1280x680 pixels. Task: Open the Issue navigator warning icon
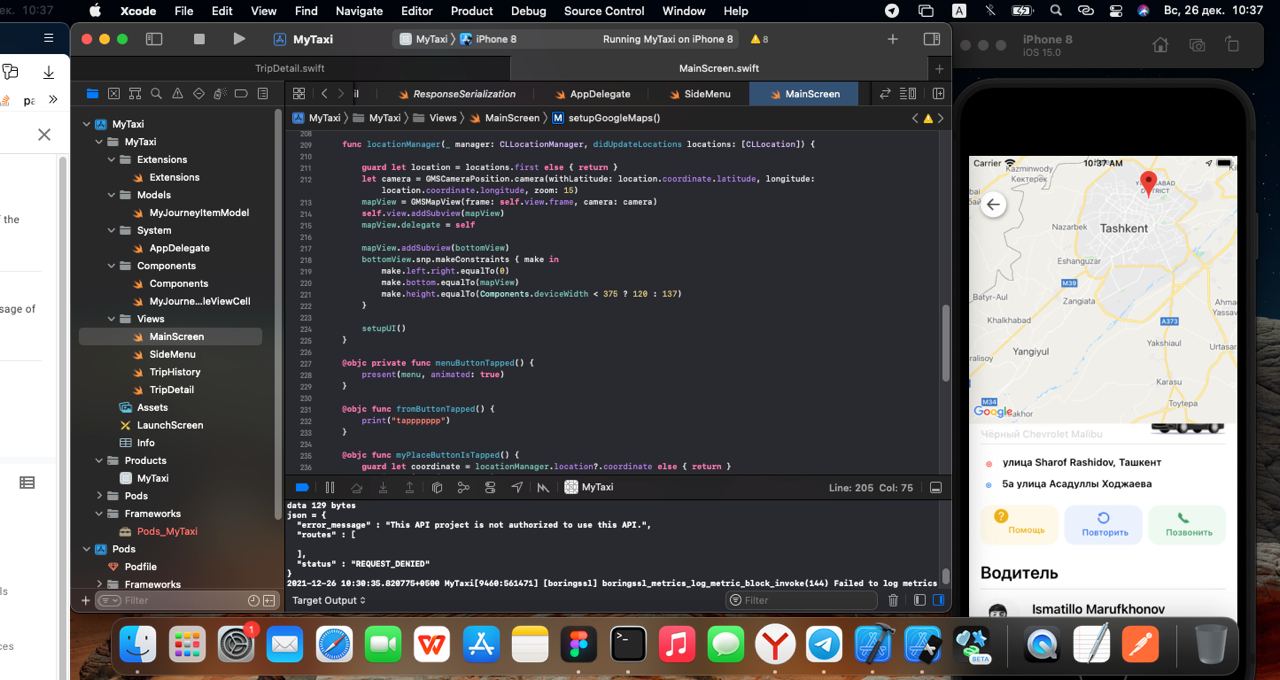(x=178, y=93)
